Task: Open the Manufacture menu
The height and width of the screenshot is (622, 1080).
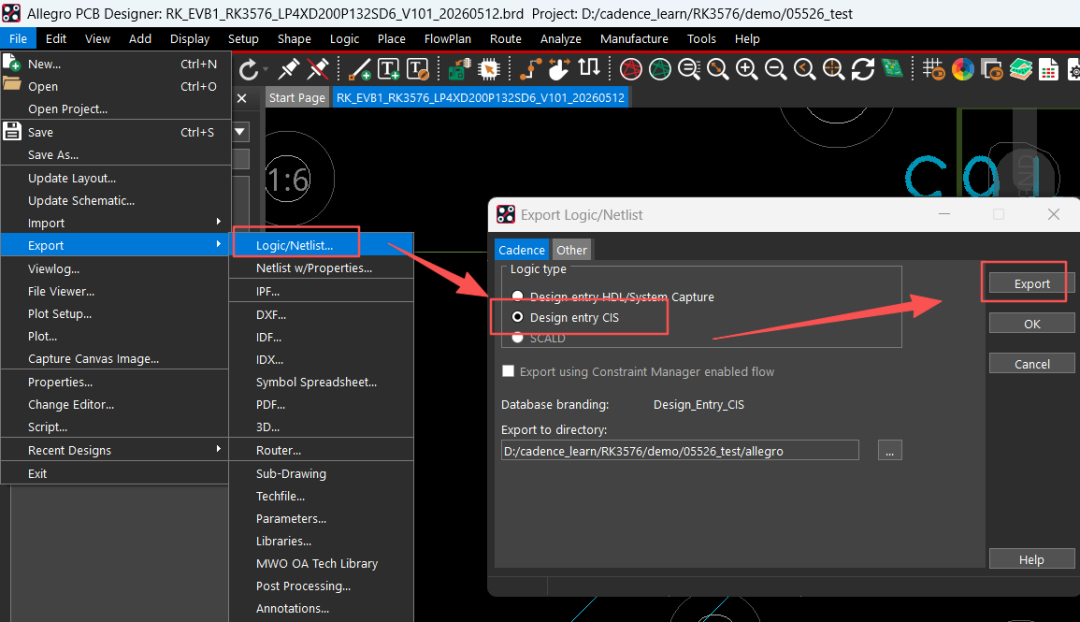Action: pos(634,39)
